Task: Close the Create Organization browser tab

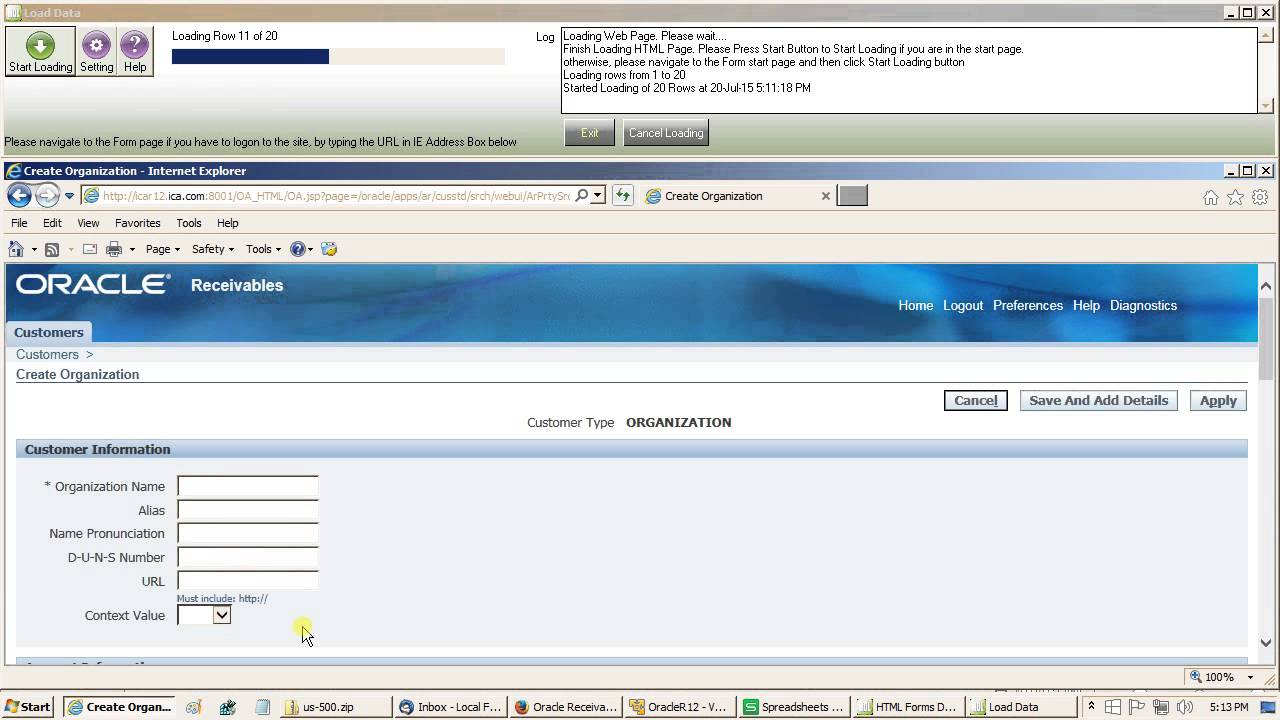Action: tap(825, 196)
